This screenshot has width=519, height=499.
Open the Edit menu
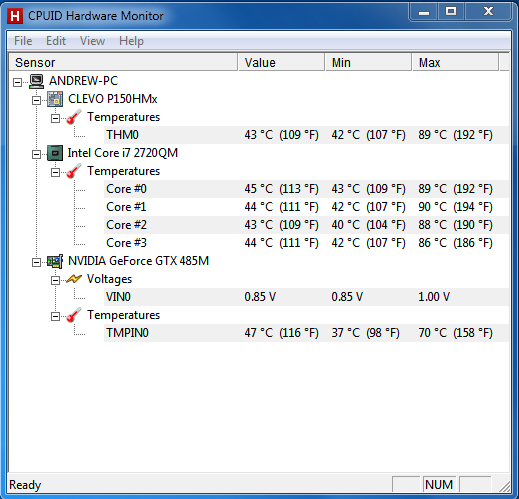click(56, 41)
